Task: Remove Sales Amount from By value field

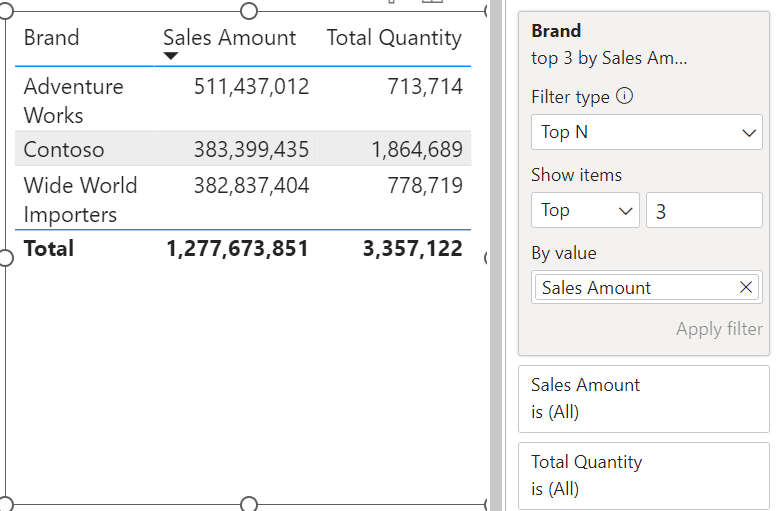Action: pyautogui.click(x=745, y=287)
